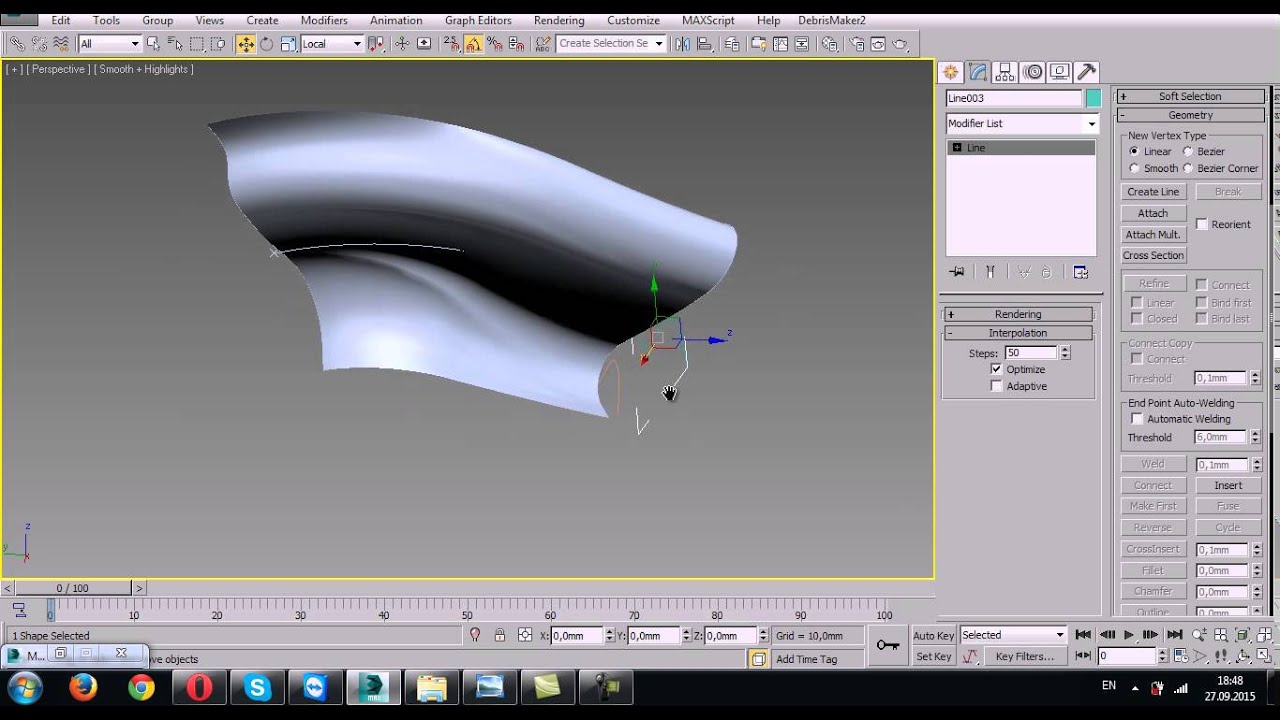Select the Select and Uniform Scale tool
This screenshot has width=1280, height=720.
(x=288, y=44)
